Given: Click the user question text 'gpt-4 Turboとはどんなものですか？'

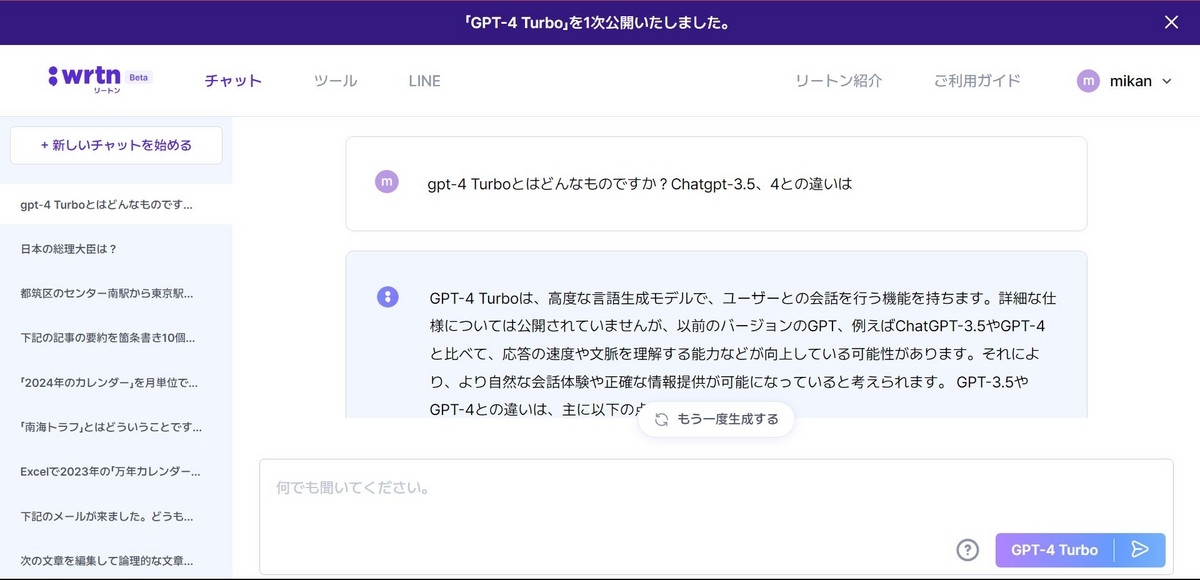Looking at the screenshot, I should click(548, 184).
